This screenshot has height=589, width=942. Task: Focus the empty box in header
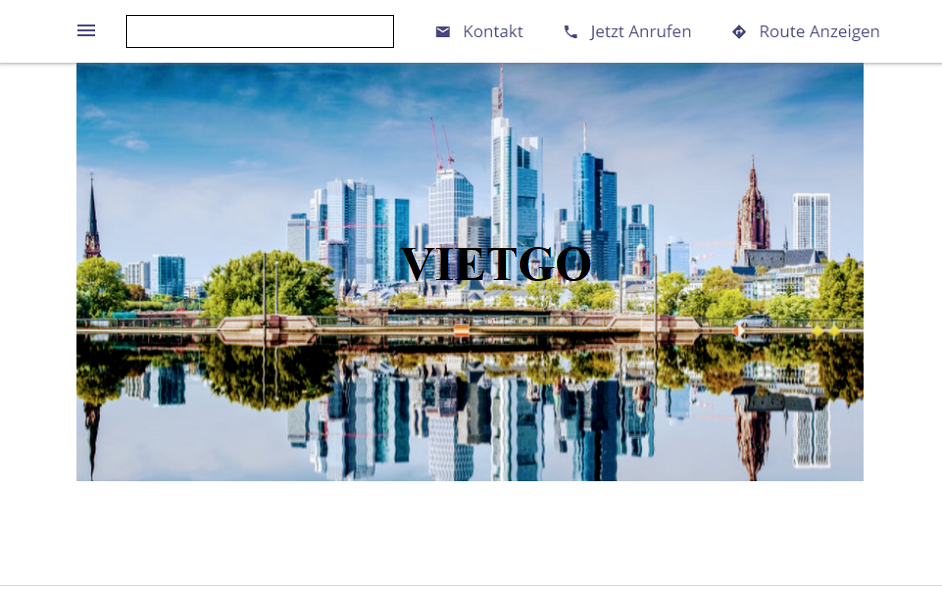[x=260, y=31]
